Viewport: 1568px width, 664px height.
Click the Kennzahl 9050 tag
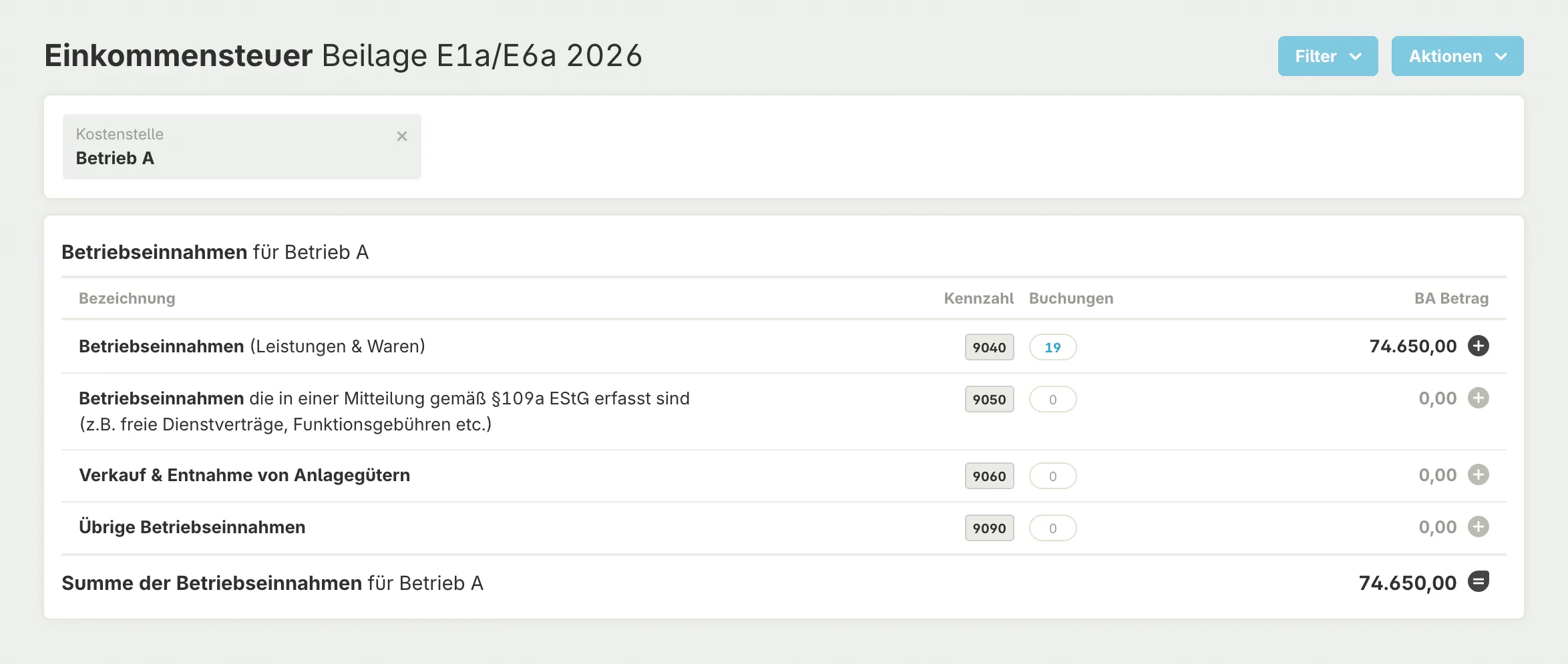989,399
